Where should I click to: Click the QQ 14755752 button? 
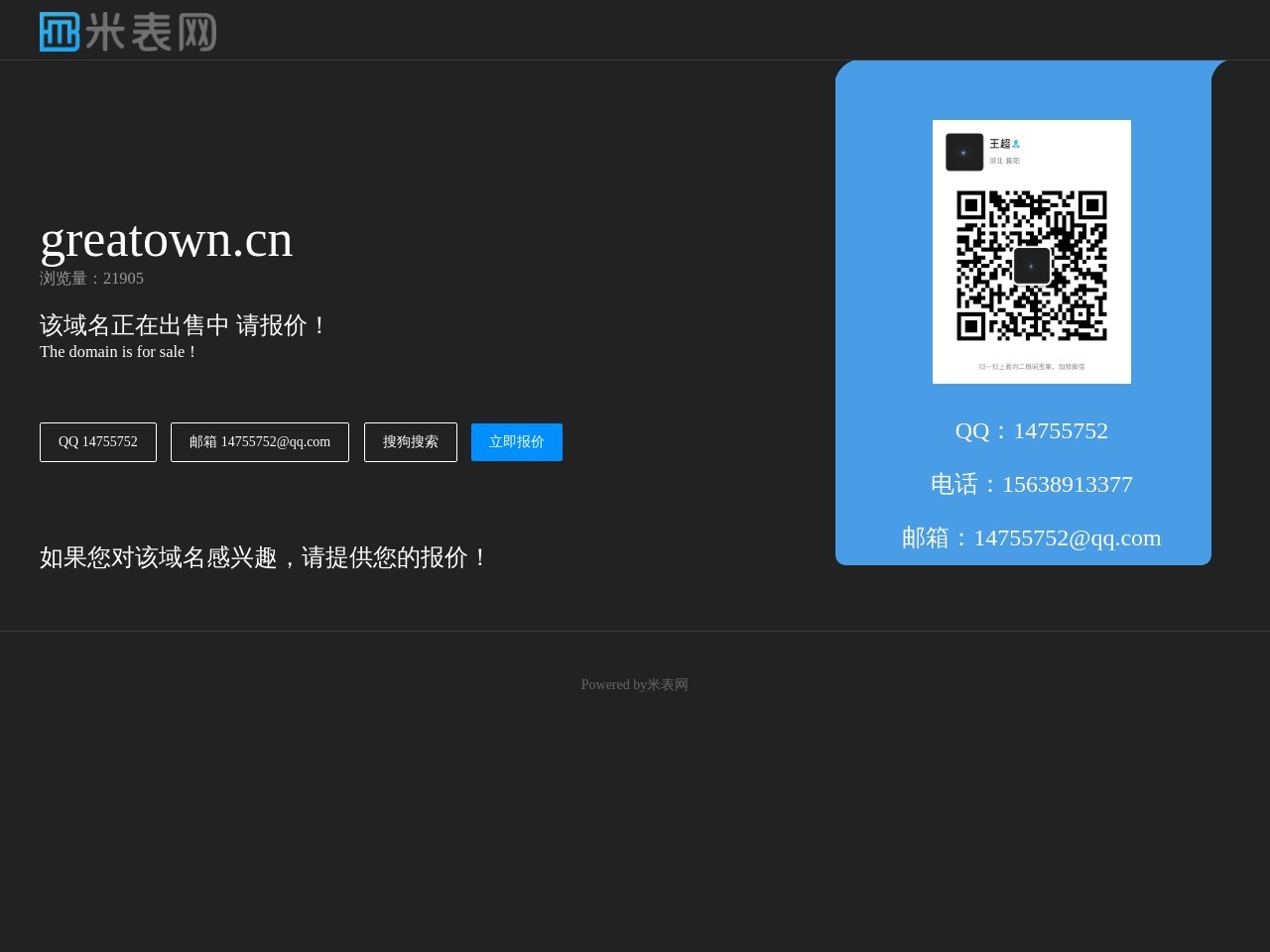pos(97,441)
